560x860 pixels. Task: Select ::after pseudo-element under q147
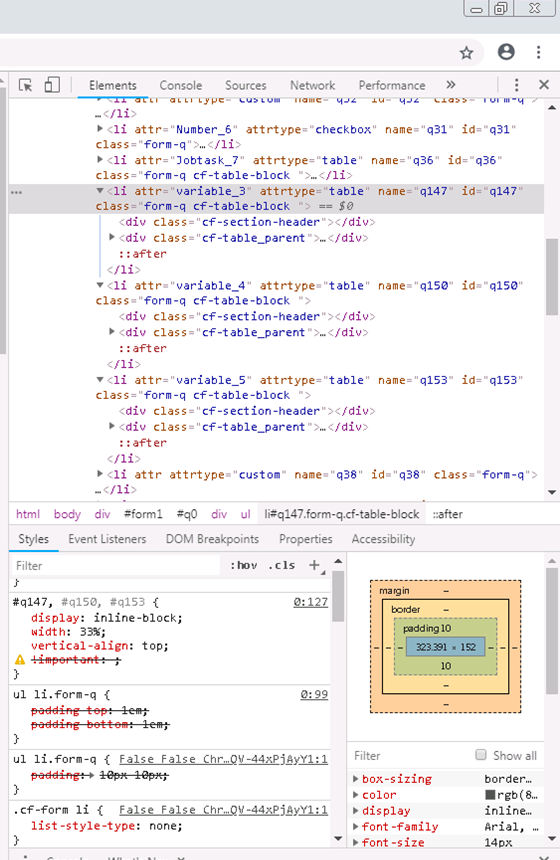point(143,254)
